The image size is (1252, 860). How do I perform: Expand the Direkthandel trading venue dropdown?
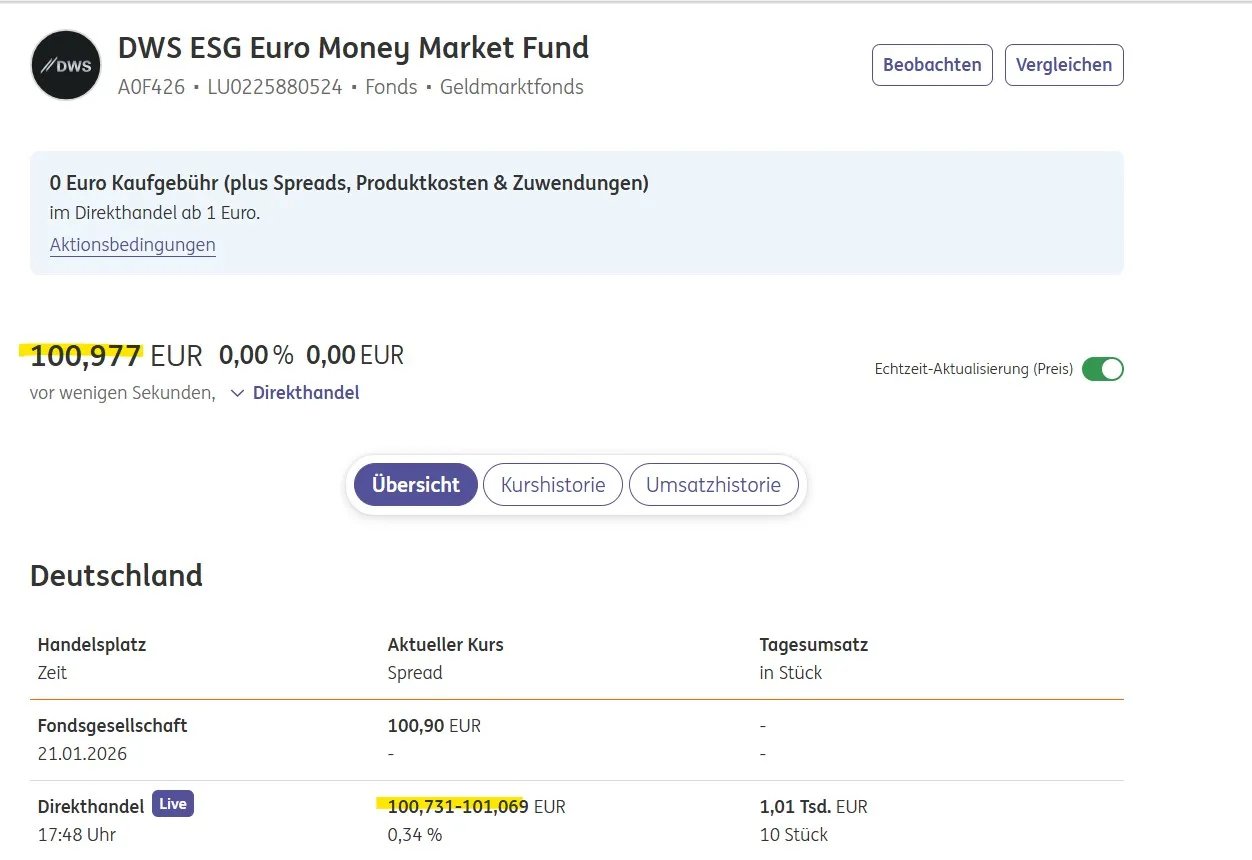click(x=295, y=393)
